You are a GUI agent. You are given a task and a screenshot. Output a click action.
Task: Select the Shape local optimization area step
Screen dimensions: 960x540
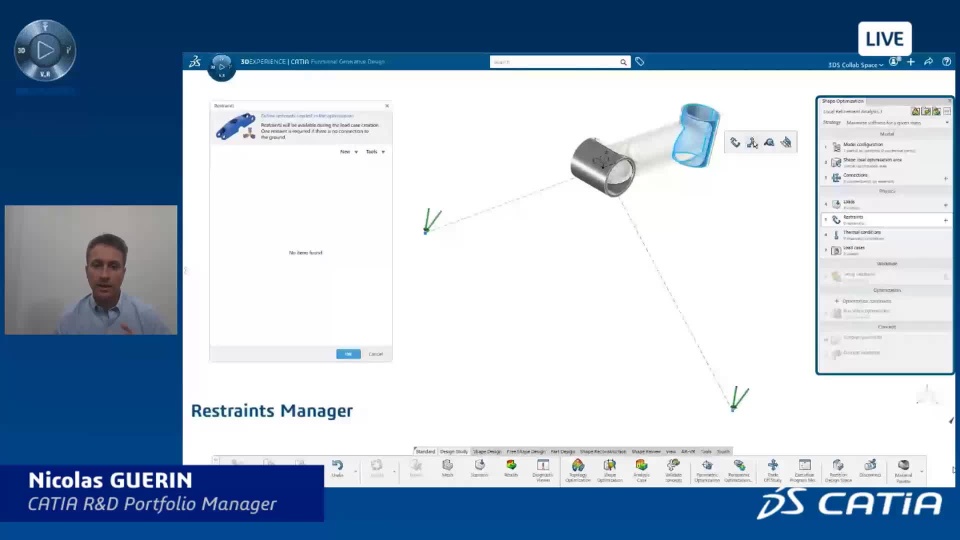[885, 162]
